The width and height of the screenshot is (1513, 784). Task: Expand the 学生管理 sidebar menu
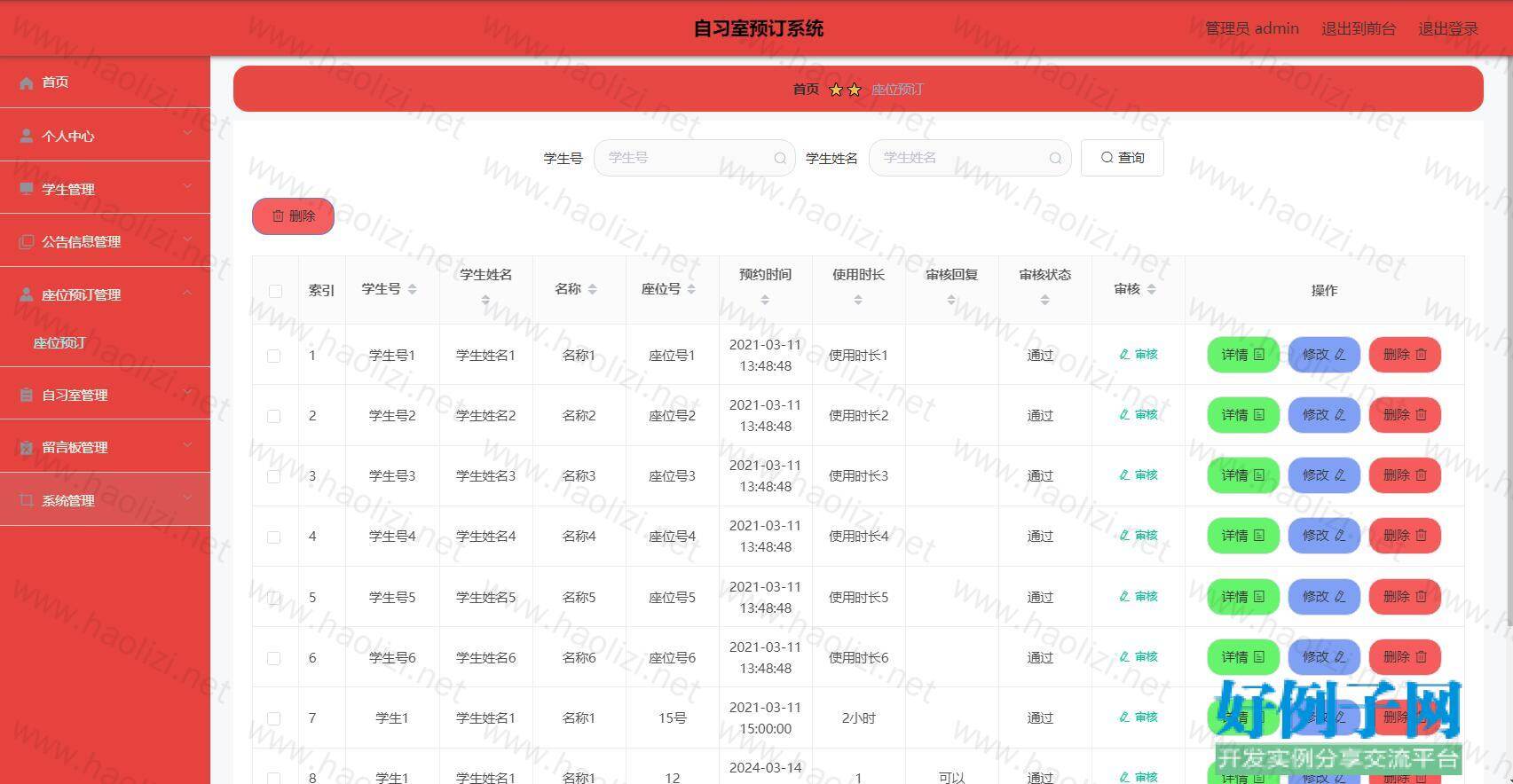pos(105,188)
